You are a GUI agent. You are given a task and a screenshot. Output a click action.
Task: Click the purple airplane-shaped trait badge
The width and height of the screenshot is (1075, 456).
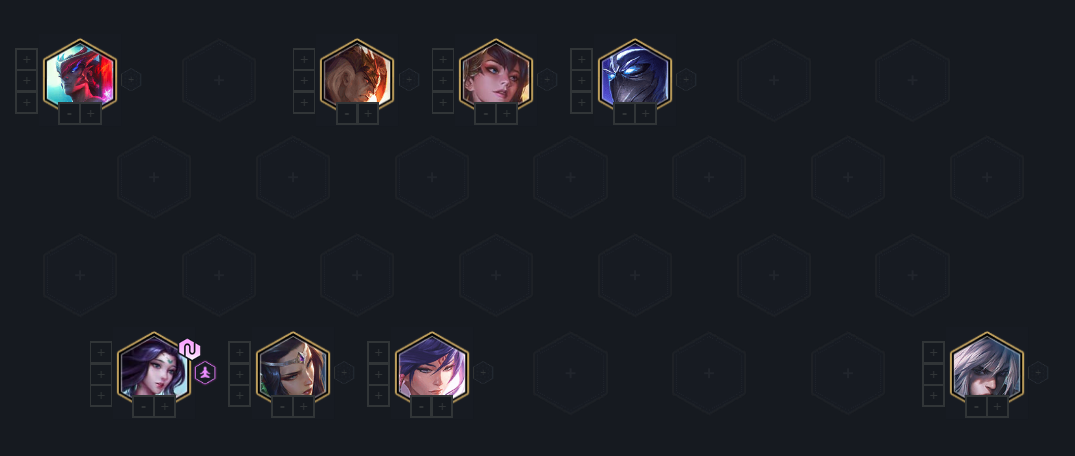(x=205, y=373)
